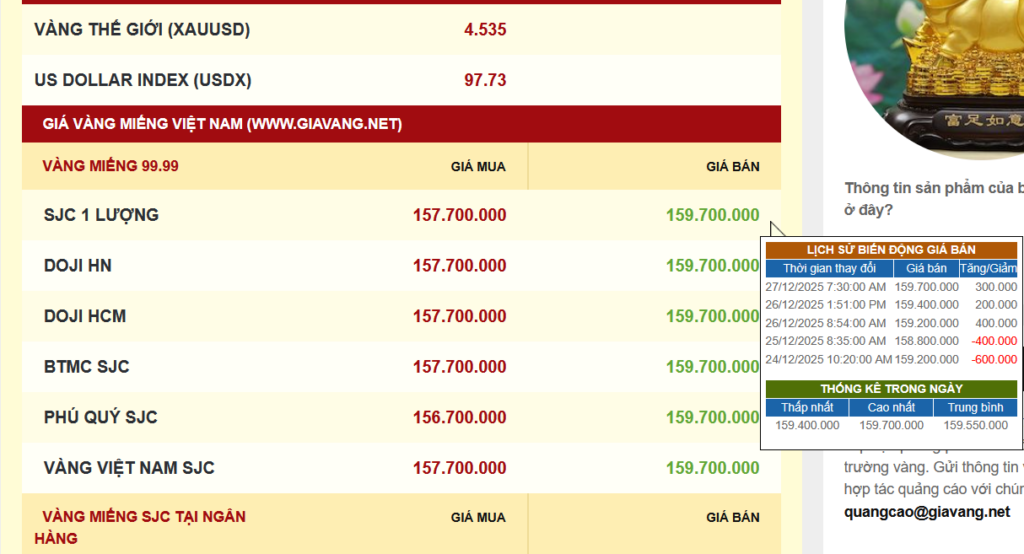The image size is (1024, 554).
Task: Select the US DOLLAR INDEX (USDX) row
Action: pyautogui.click(x=143, y=80)
